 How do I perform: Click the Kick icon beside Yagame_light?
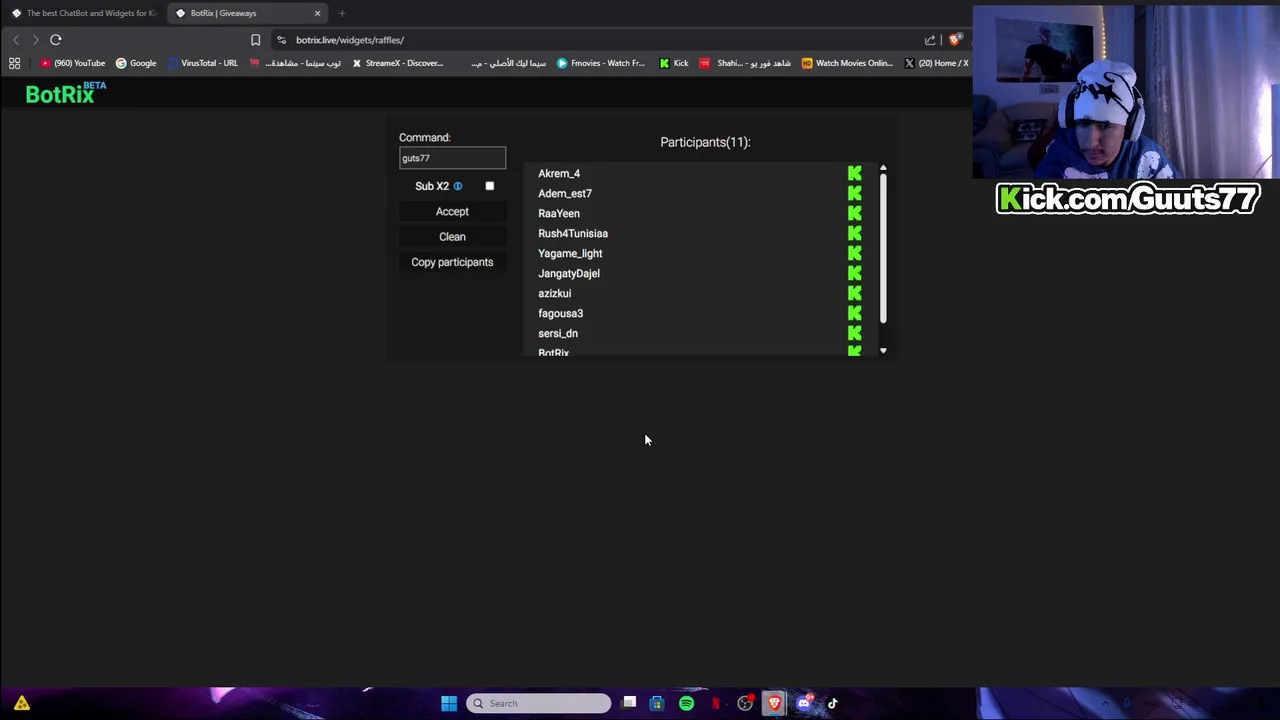(854, 253)
